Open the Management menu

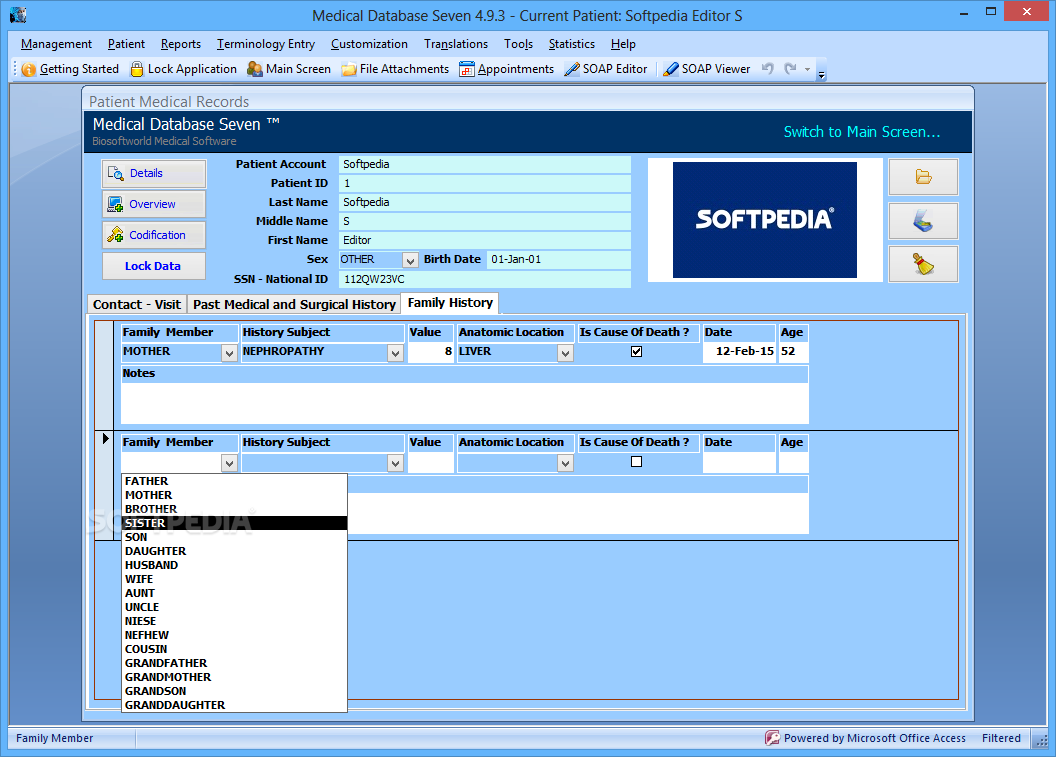point(57,44)
